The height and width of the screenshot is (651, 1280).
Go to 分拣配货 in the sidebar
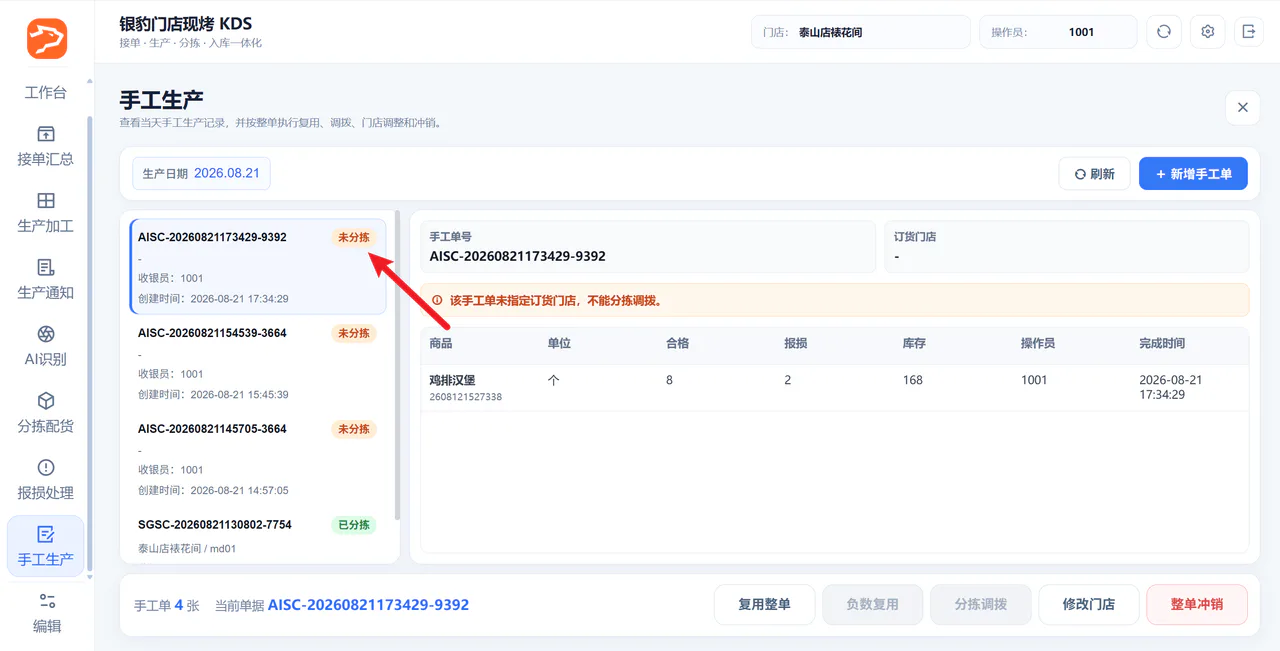coord(46,413)
